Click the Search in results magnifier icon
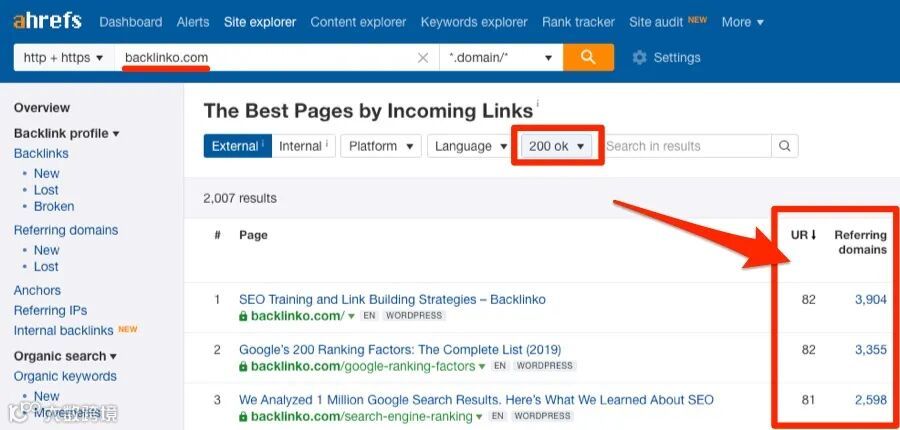Screen dimensions: 900x430 [x=785, y=146]
